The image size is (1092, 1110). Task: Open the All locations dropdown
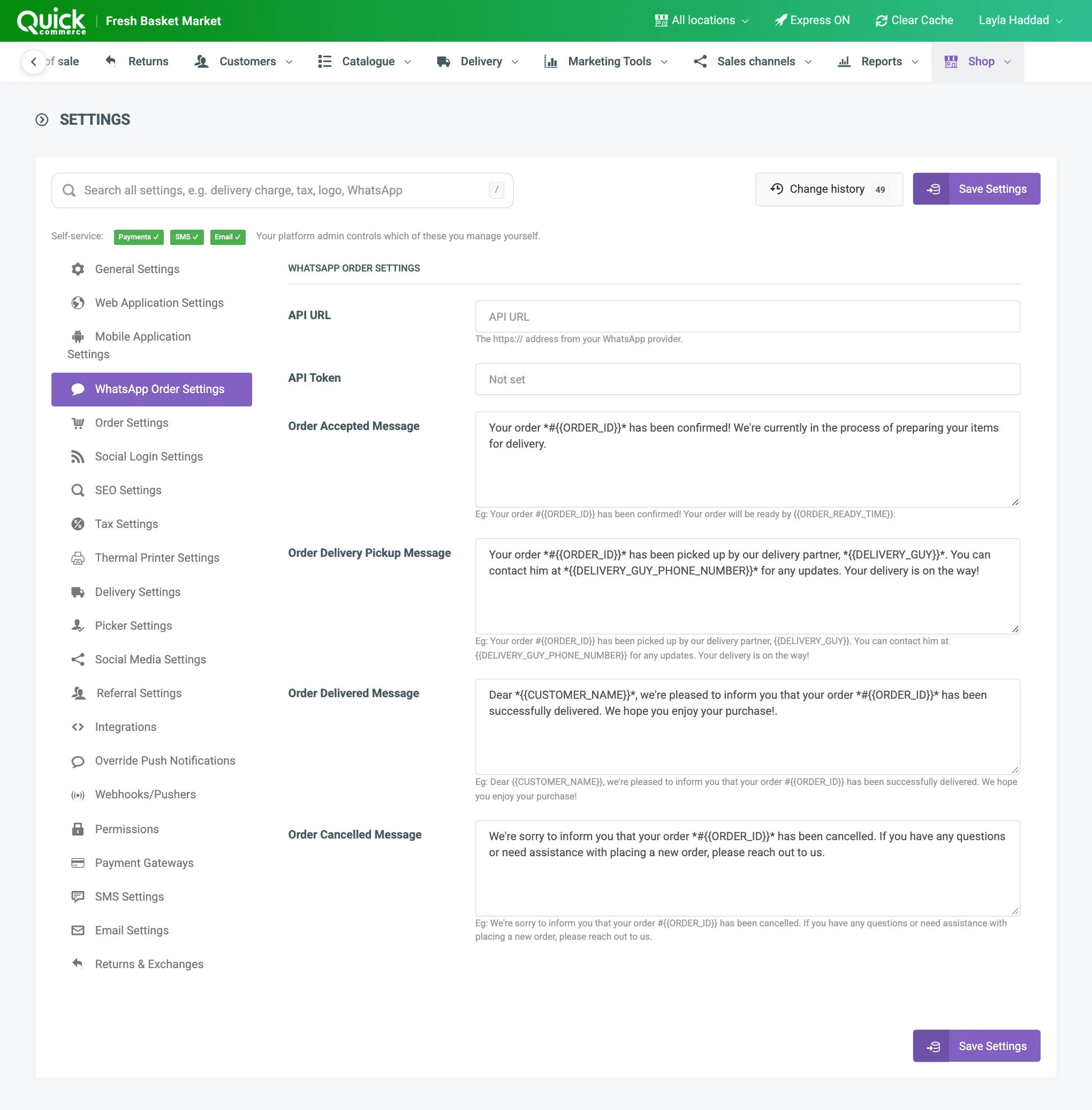(702, 20)
